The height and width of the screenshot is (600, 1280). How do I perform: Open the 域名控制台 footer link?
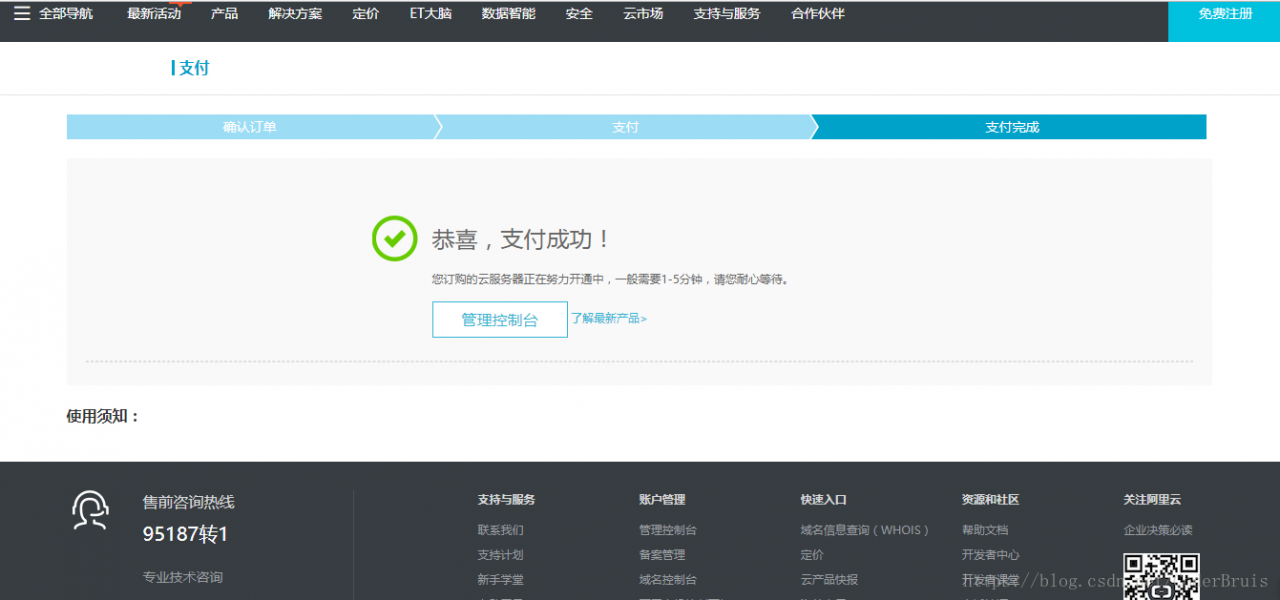pos(668,580)
